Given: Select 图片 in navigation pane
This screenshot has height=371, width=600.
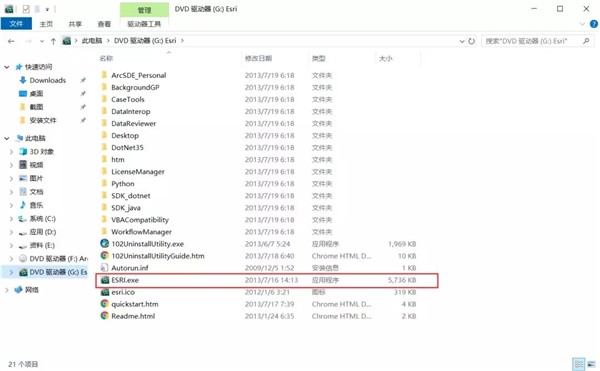Looking at the screenshot, I should click(x=36, y=178).
